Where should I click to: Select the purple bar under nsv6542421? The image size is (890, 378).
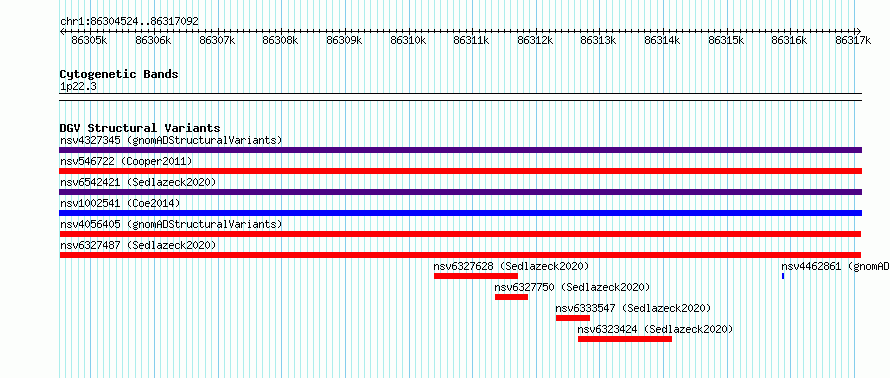(460, 192)
